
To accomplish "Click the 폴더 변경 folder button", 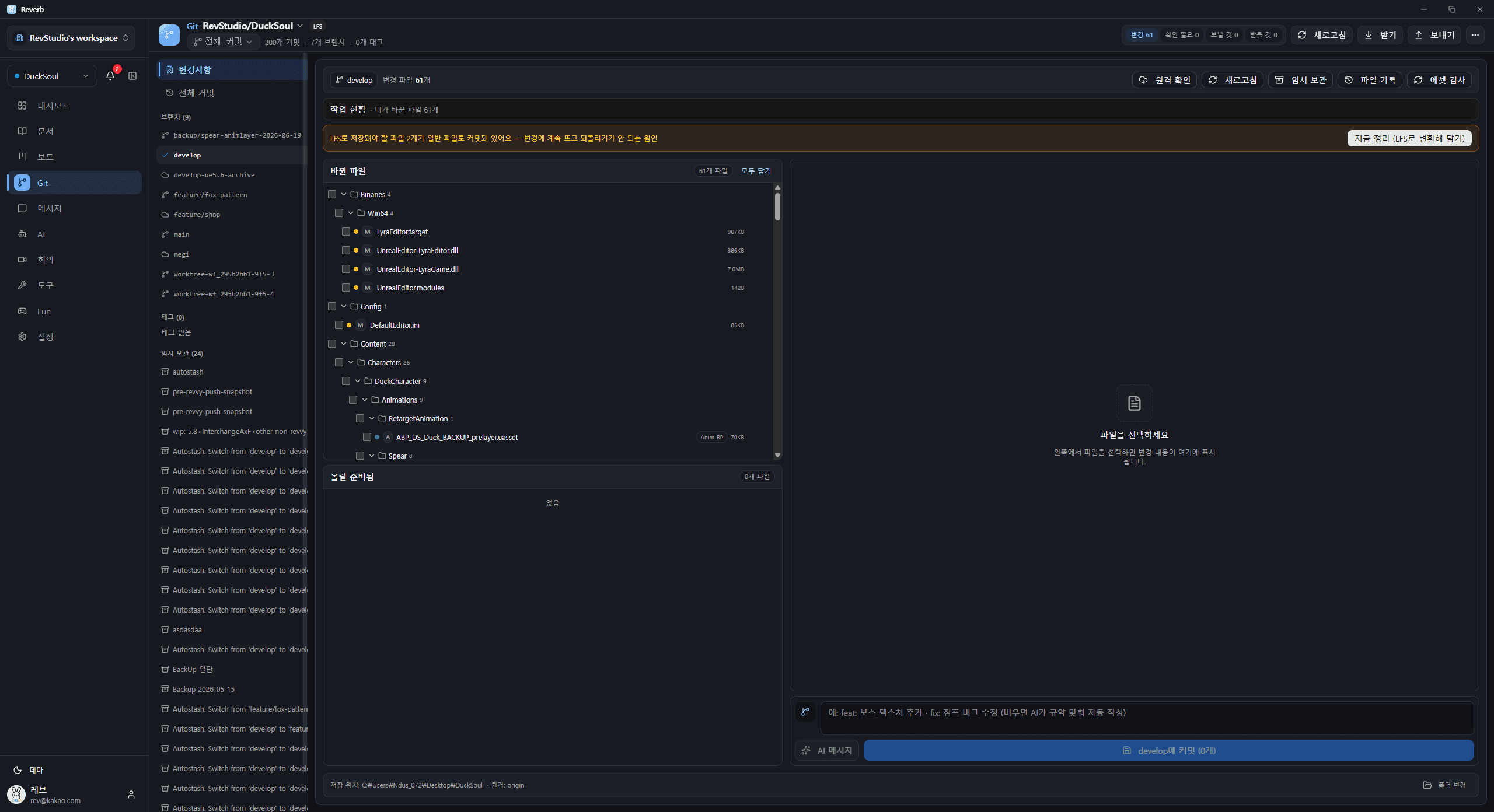I will (x=1444, y=785).
